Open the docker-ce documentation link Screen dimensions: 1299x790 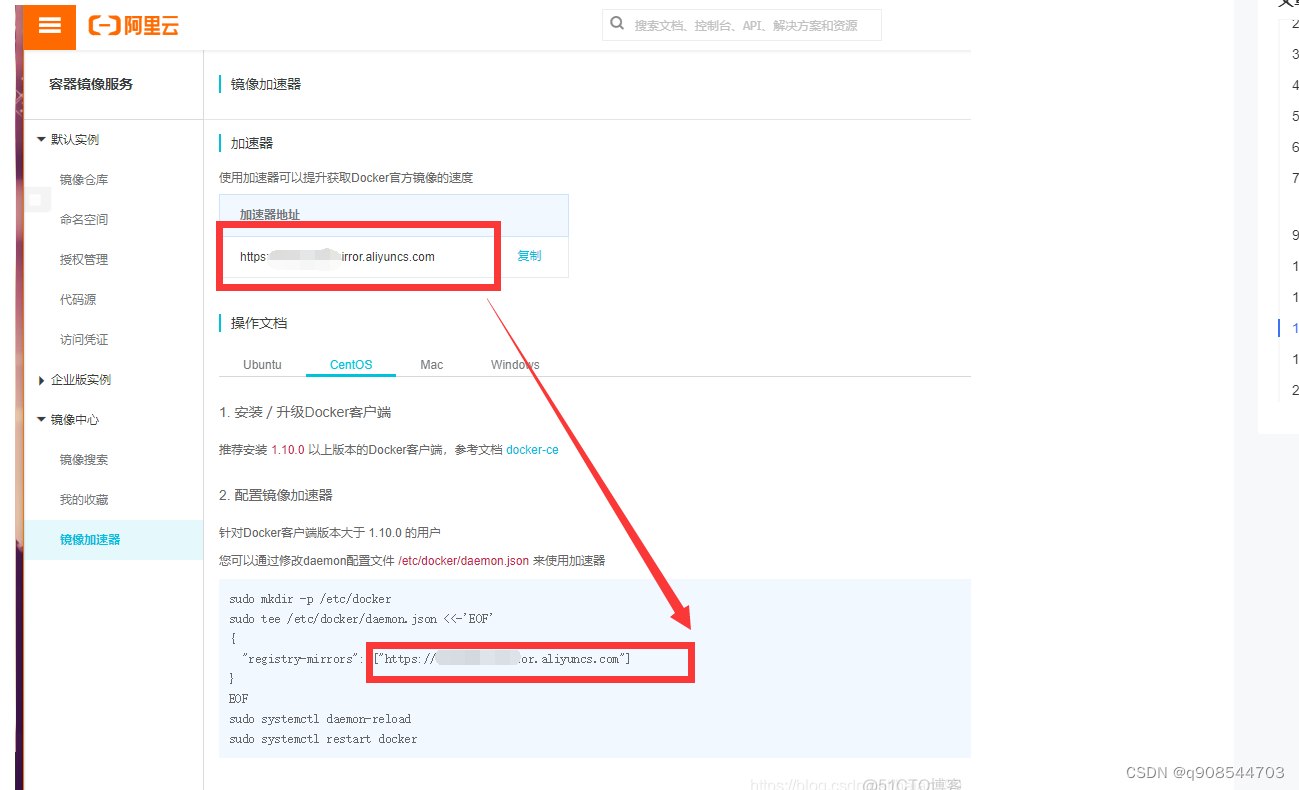pyautogui.click(x=532, y=450)
